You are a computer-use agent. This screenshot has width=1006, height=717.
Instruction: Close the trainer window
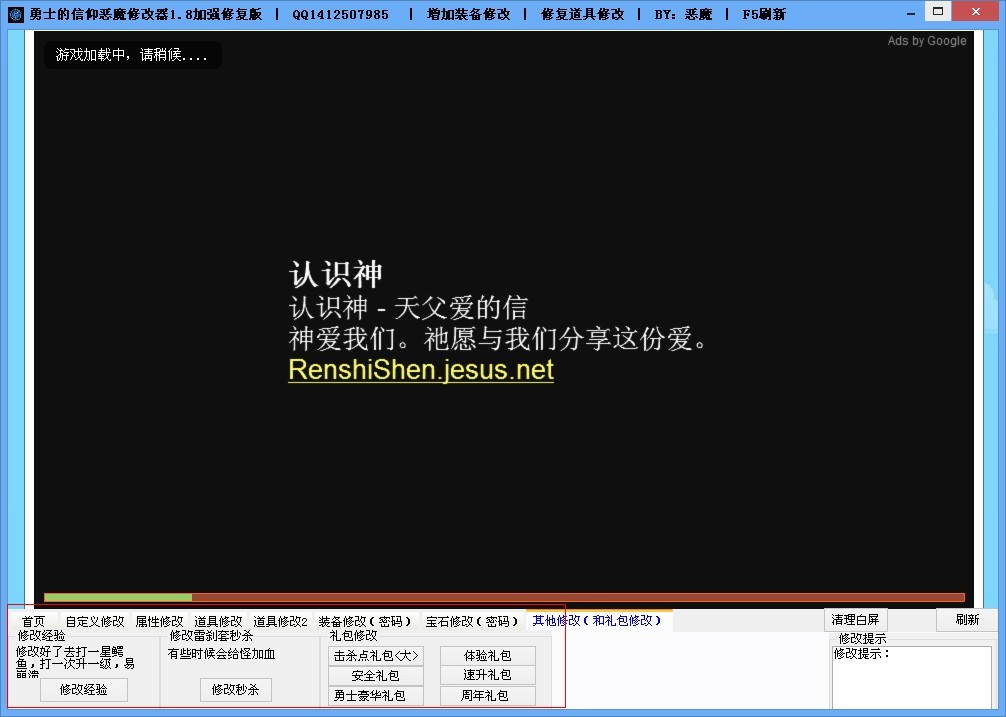point(976,11)
